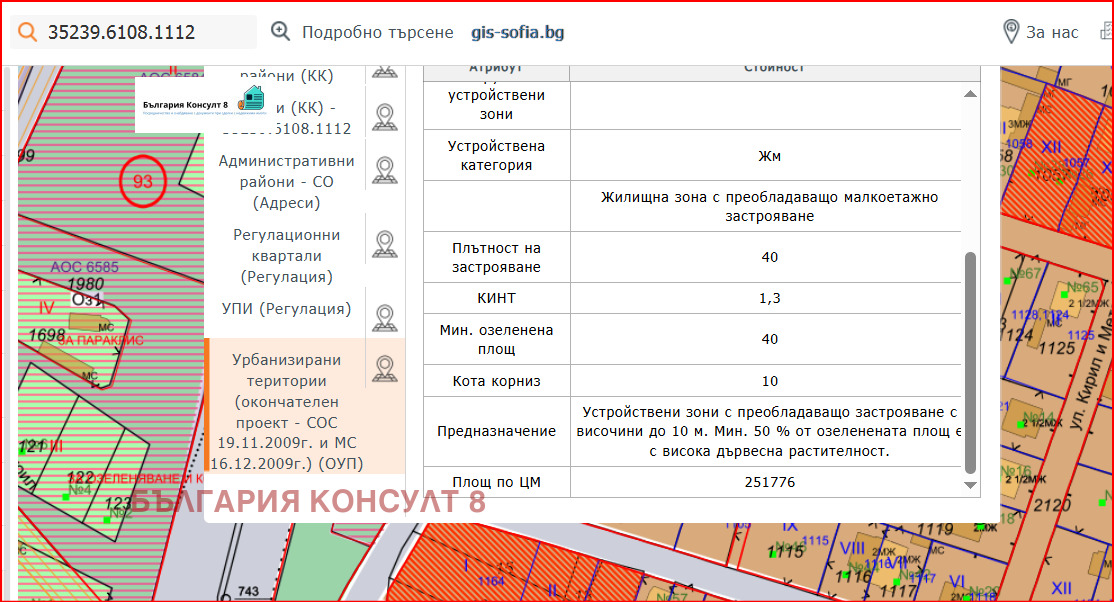The image size is (1114, 602).
Task: Select the Административни райони - СО (Адреси) layer
Action: click(287, 181)
